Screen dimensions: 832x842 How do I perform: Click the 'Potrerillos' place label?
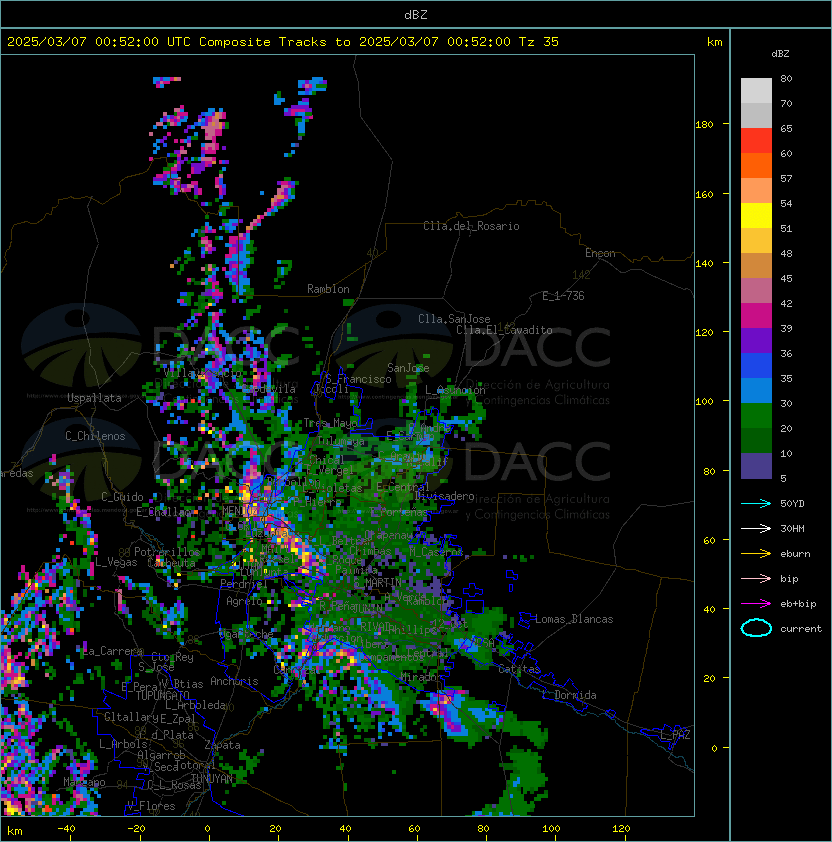point(167,552)
